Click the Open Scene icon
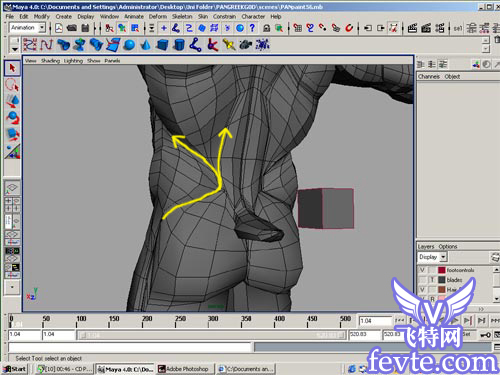The image size is (500, 375). (72, 28)
